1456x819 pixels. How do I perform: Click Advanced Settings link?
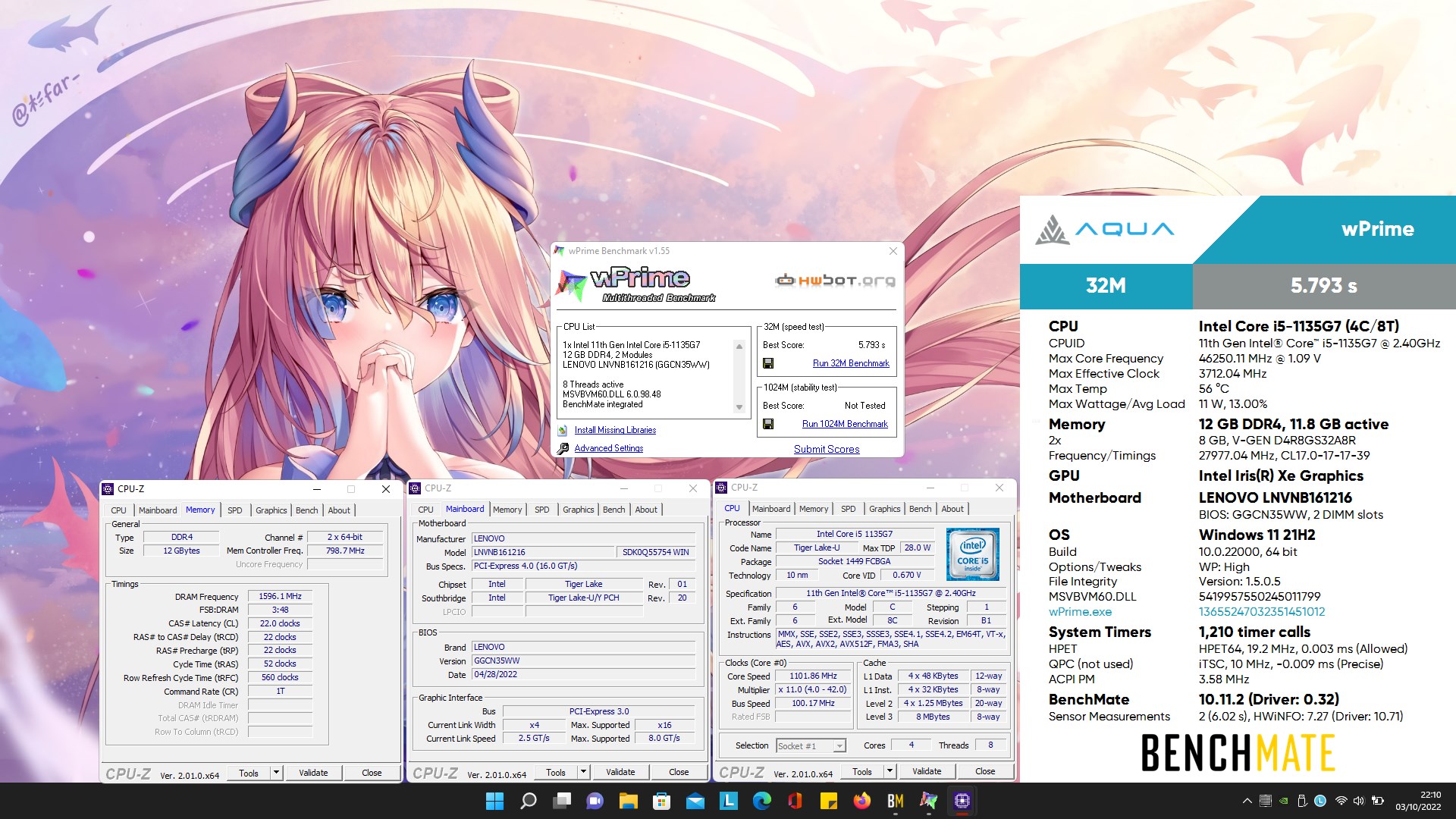click(x=609, y=448)
